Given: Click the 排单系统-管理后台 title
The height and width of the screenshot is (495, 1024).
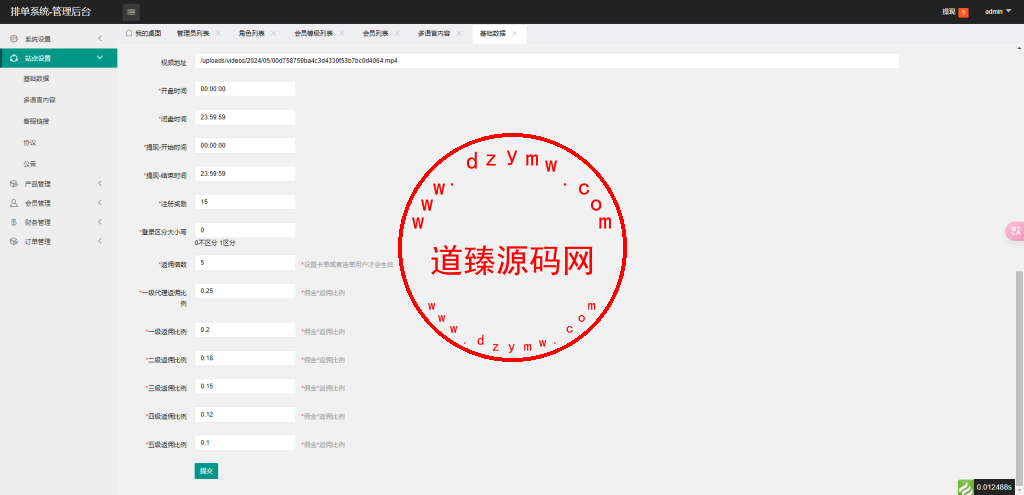Looking at the screenshot, I should coord(51,12).
